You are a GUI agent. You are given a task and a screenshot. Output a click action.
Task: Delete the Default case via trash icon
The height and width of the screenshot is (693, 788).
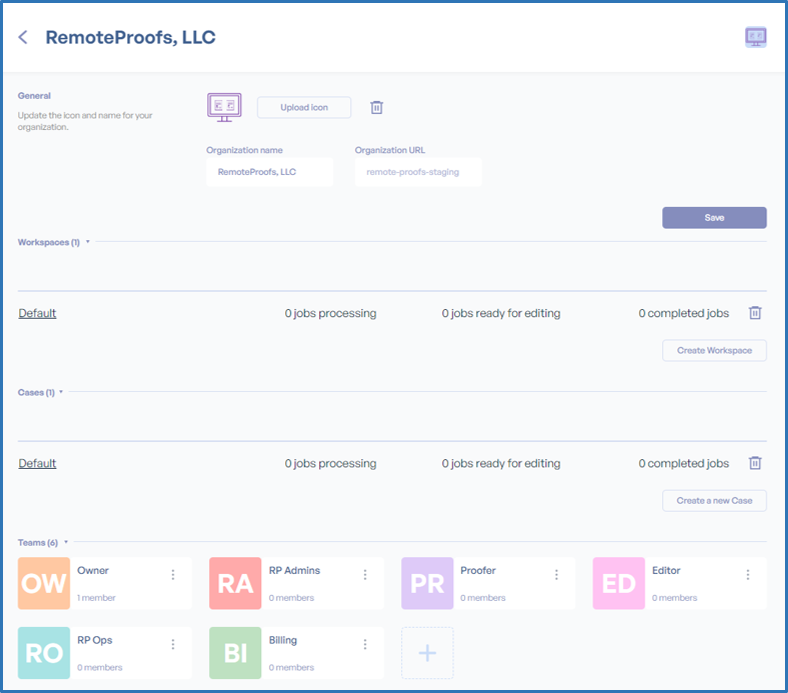pyautogui.click(x=755, y=463)
